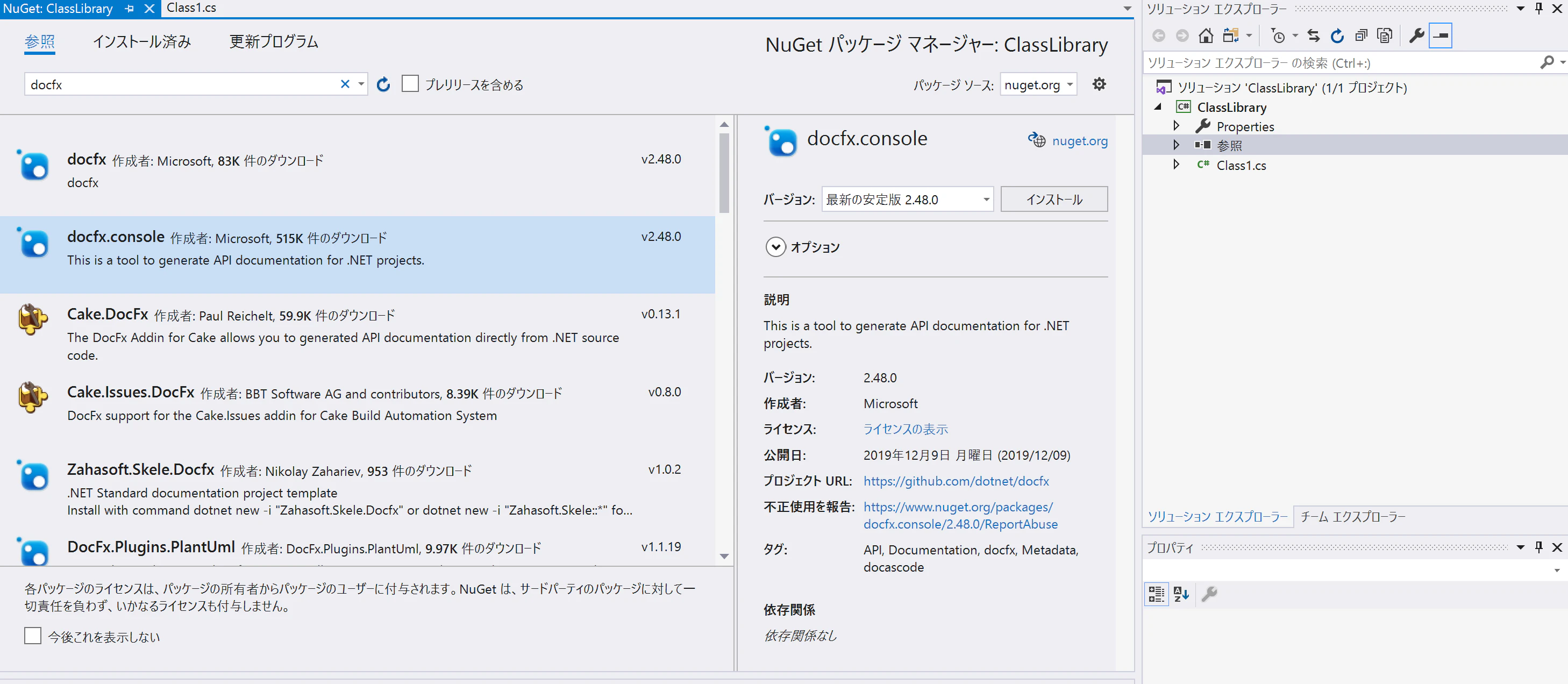Open the ReportAbuse link for docfx.console
Screen dimensions: 1568x684
coord(960,515)
